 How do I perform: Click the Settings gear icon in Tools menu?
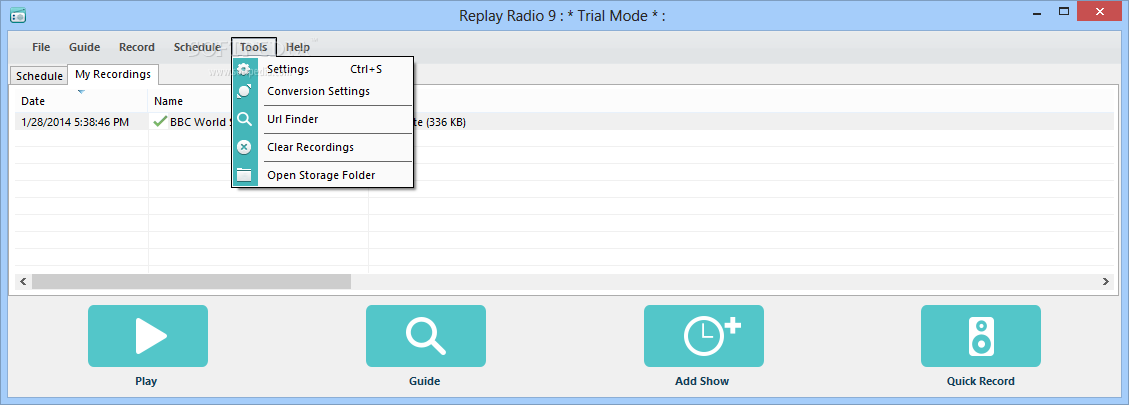(244, 69)
